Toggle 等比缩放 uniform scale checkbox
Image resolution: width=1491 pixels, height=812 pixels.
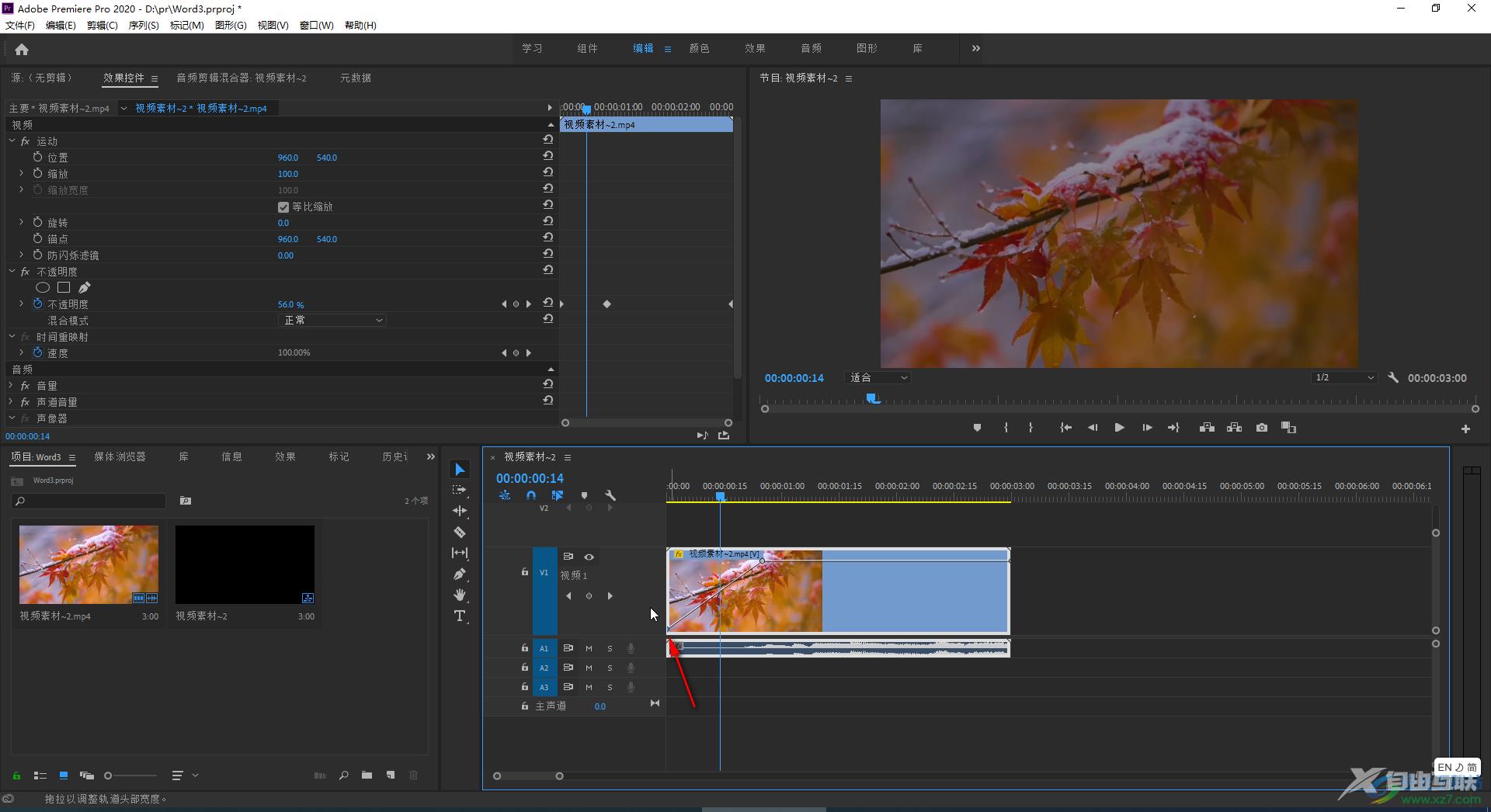click(x=283, y=206)
